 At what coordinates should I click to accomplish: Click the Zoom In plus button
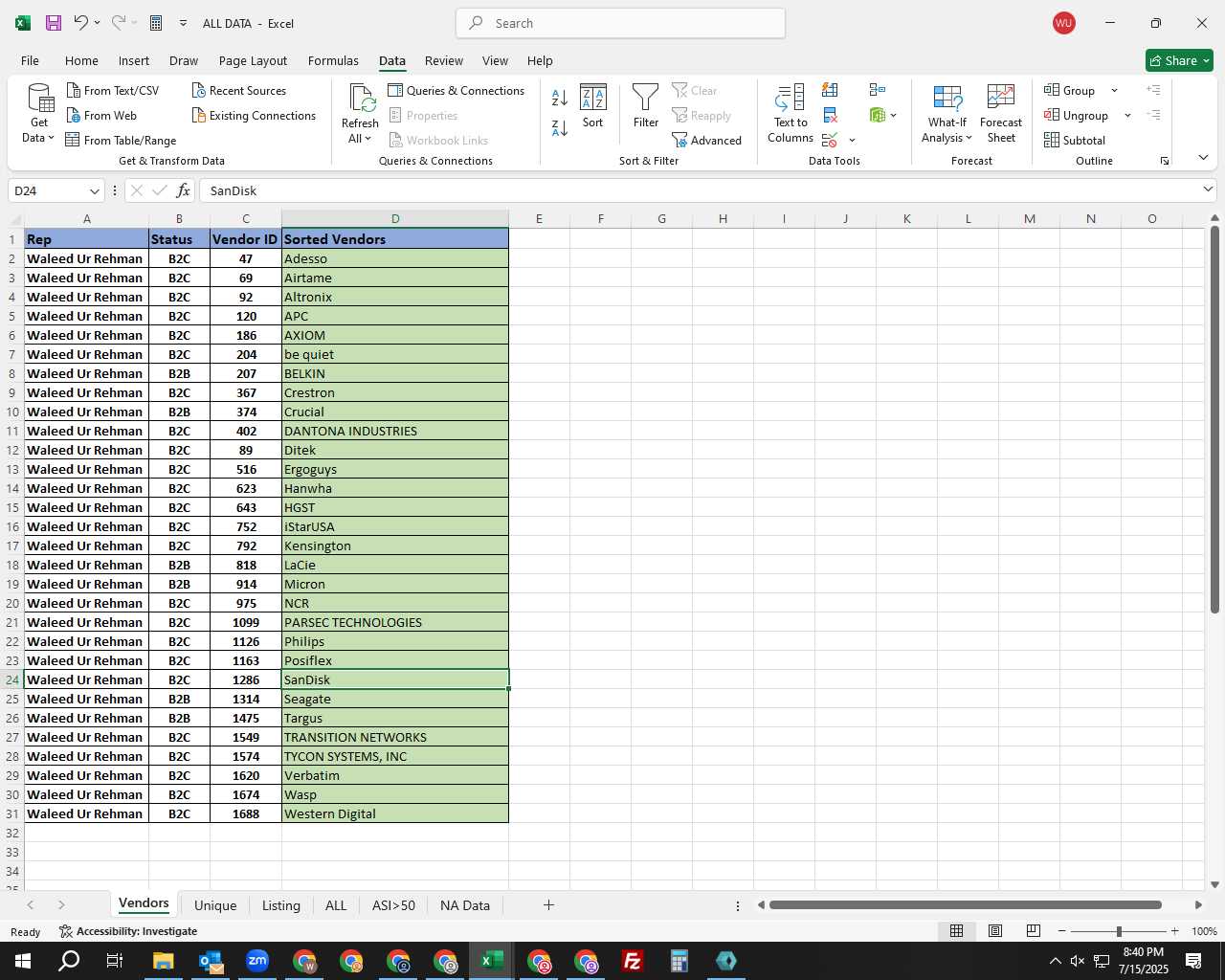click(1174, 931)
